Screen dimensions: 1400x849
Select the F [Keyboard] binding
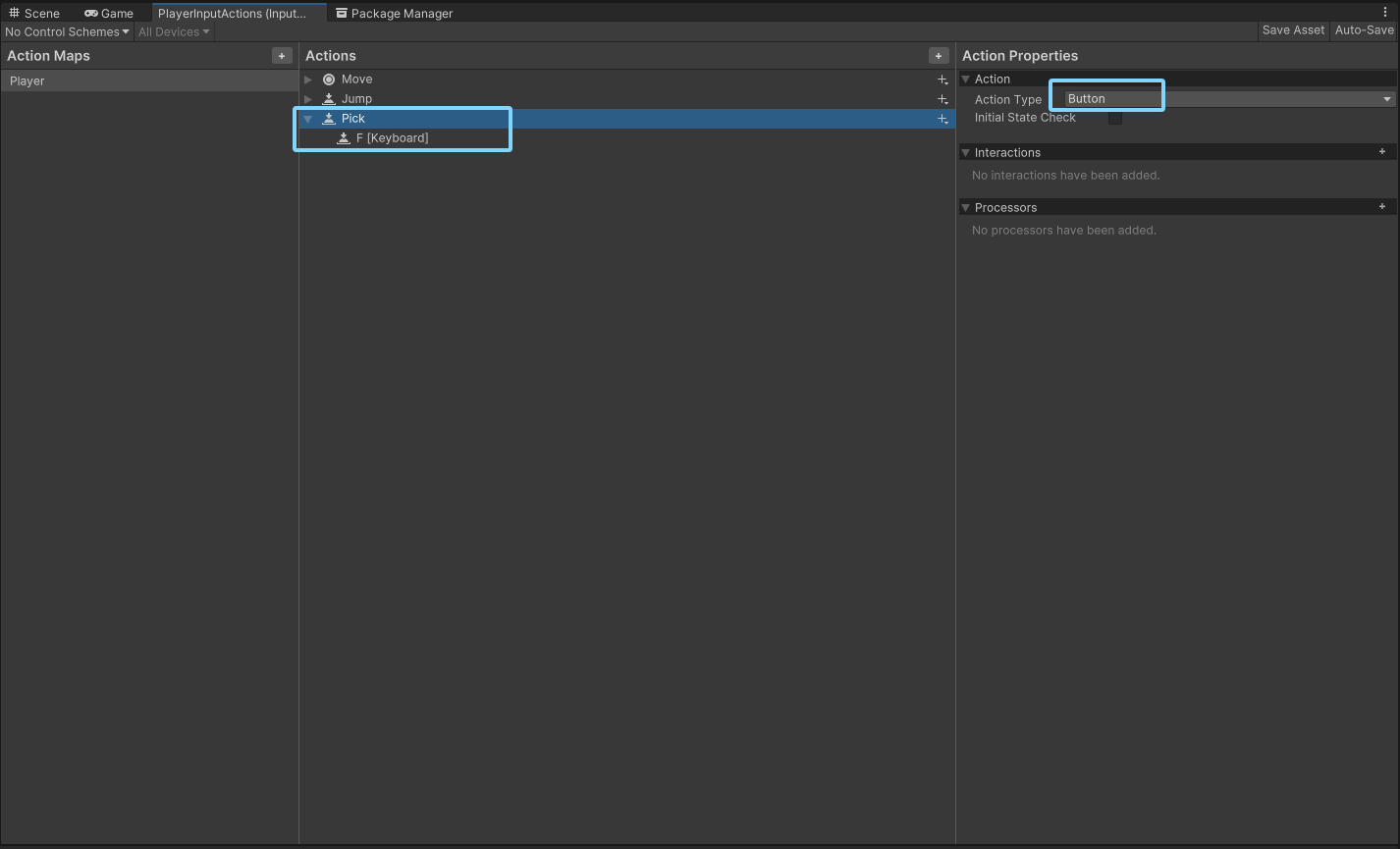coord(392,138)
